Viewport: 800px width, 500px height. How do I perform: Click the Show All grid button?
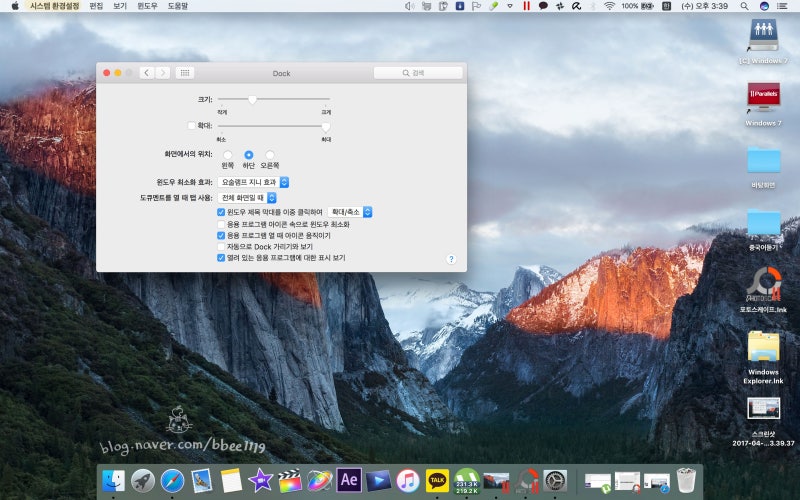(185, 73)
